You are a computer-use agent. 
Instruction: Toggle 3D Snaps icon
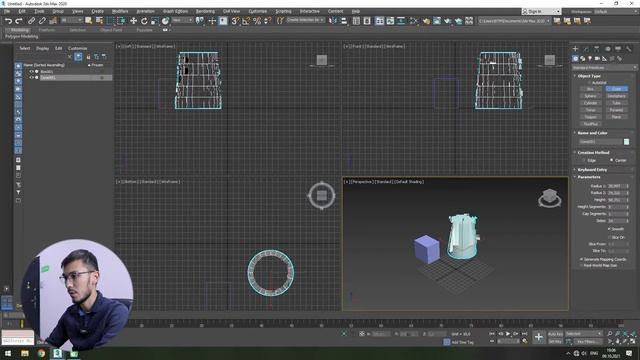pos(235,21)
